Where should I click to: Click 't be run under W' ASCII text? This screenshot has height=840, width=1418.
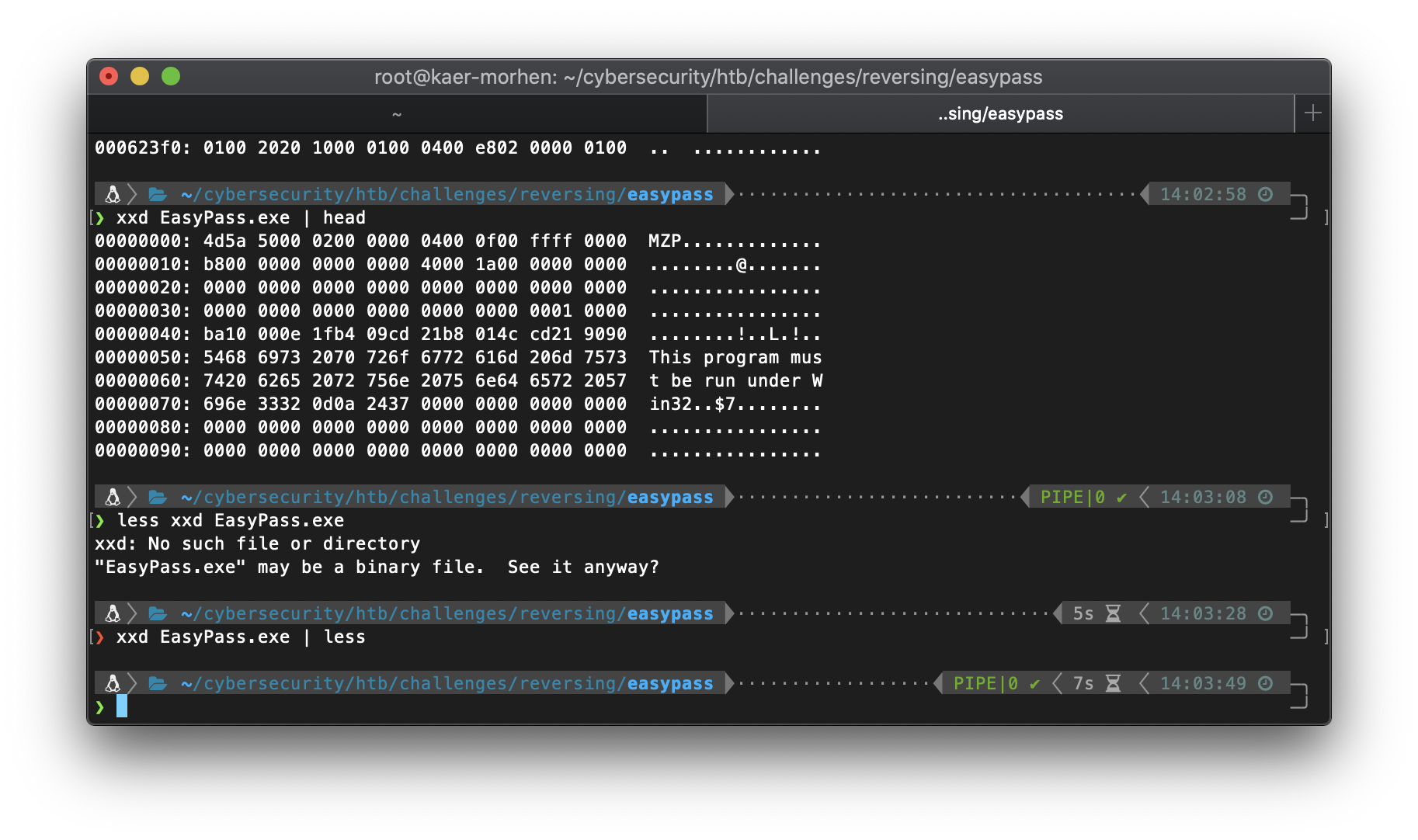(735, 380)
